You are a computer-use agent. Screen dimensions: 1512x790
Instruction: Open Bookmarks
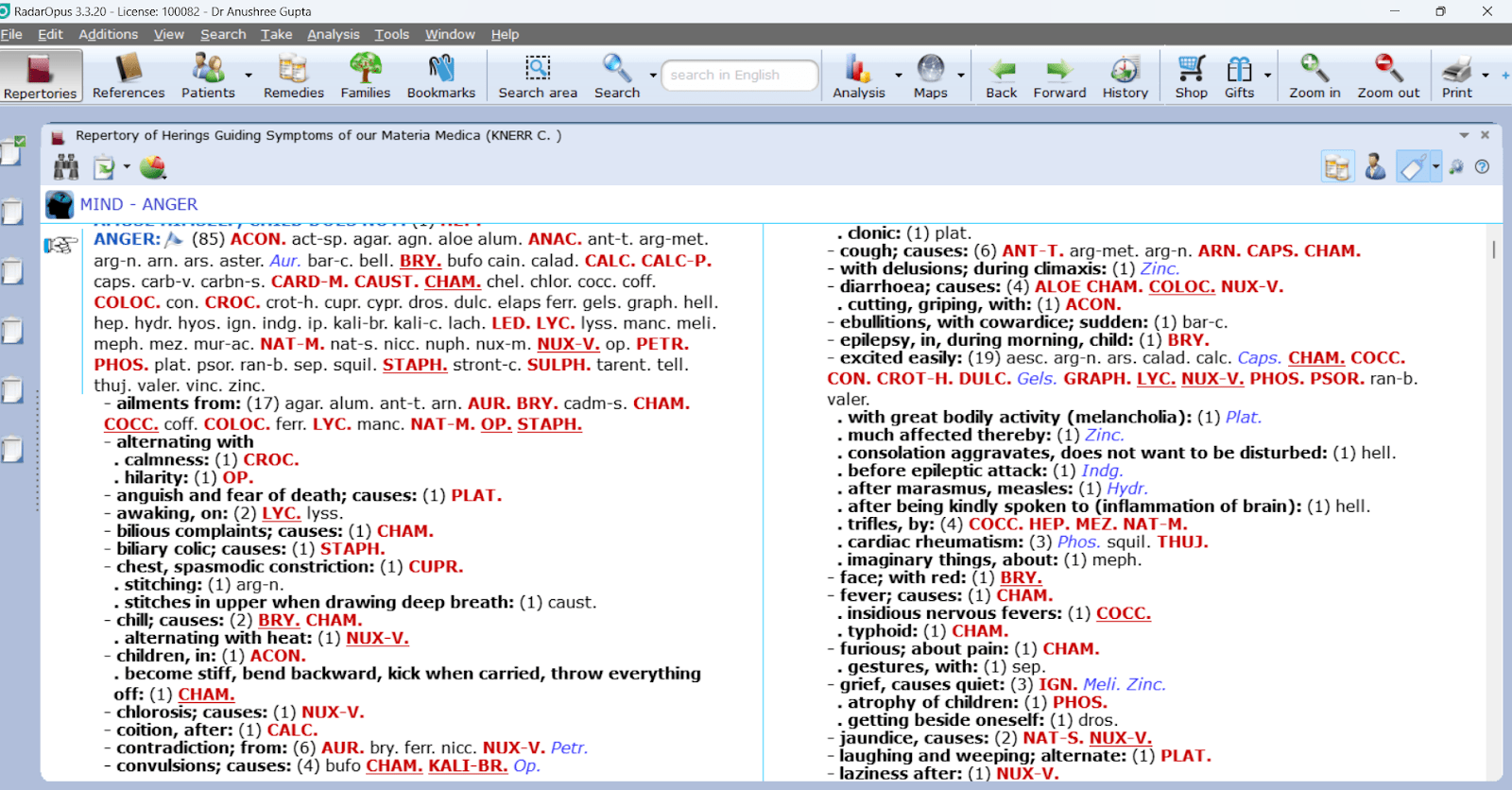tap(441, 76)
